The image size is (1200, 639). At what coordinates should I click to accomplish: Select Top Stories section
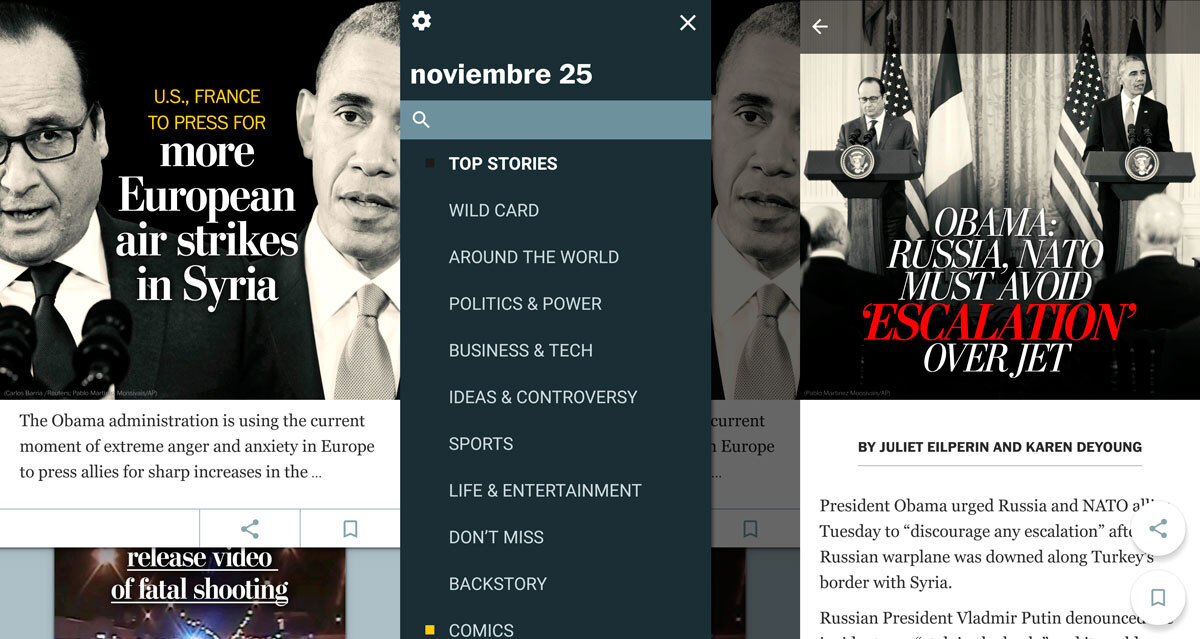(x=503, y=163)
